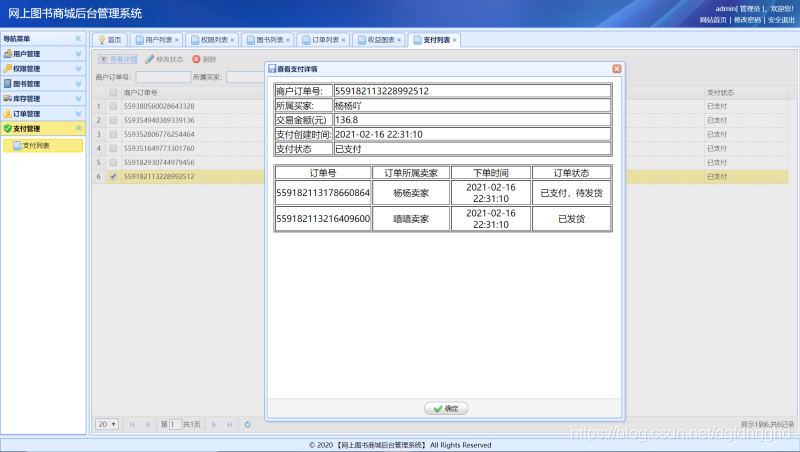Collapse the 支付管理 menu section
This screenshot has height=452, width=800.
pos(78,129)
